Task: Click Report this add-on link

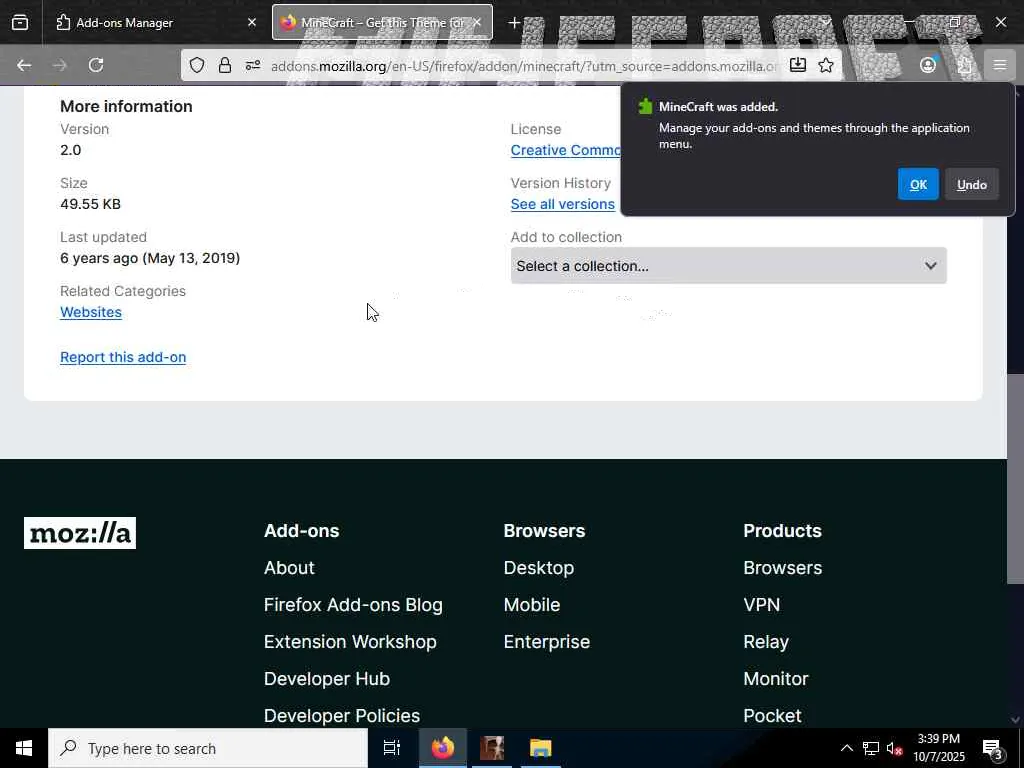Action: click(x=123, y=357)
